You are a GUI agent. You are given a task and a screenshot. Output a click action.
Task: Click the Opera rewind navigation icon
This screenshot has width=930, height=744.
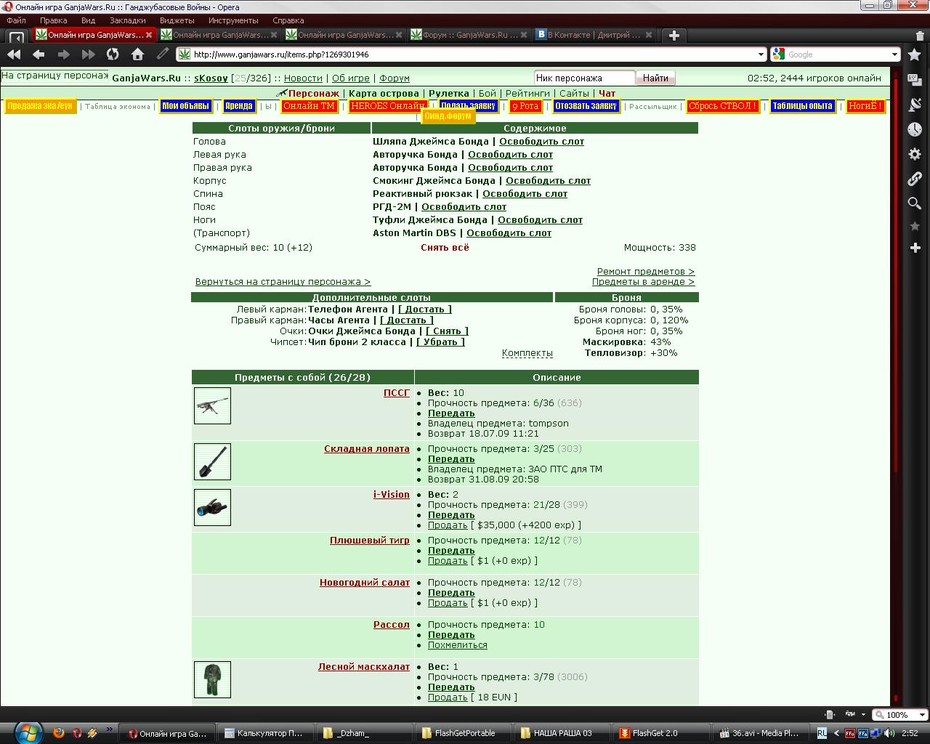pyautogui.click(x=14, y=55)
